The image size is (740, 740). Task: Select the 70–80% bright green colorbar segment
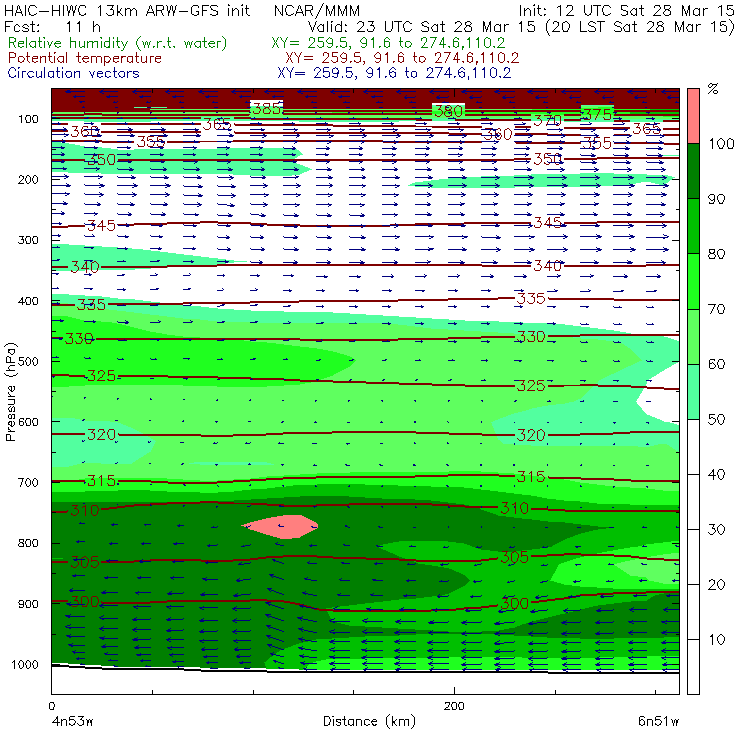[693, 281]
